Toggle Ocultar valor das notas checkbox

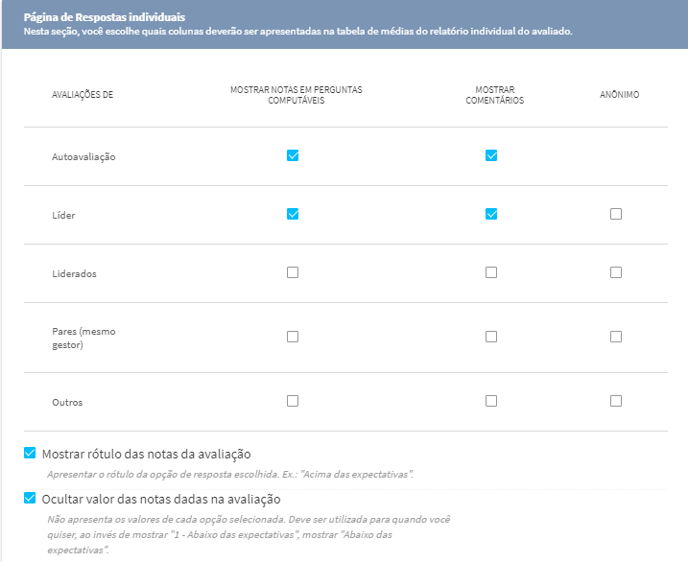coord(30,498)
